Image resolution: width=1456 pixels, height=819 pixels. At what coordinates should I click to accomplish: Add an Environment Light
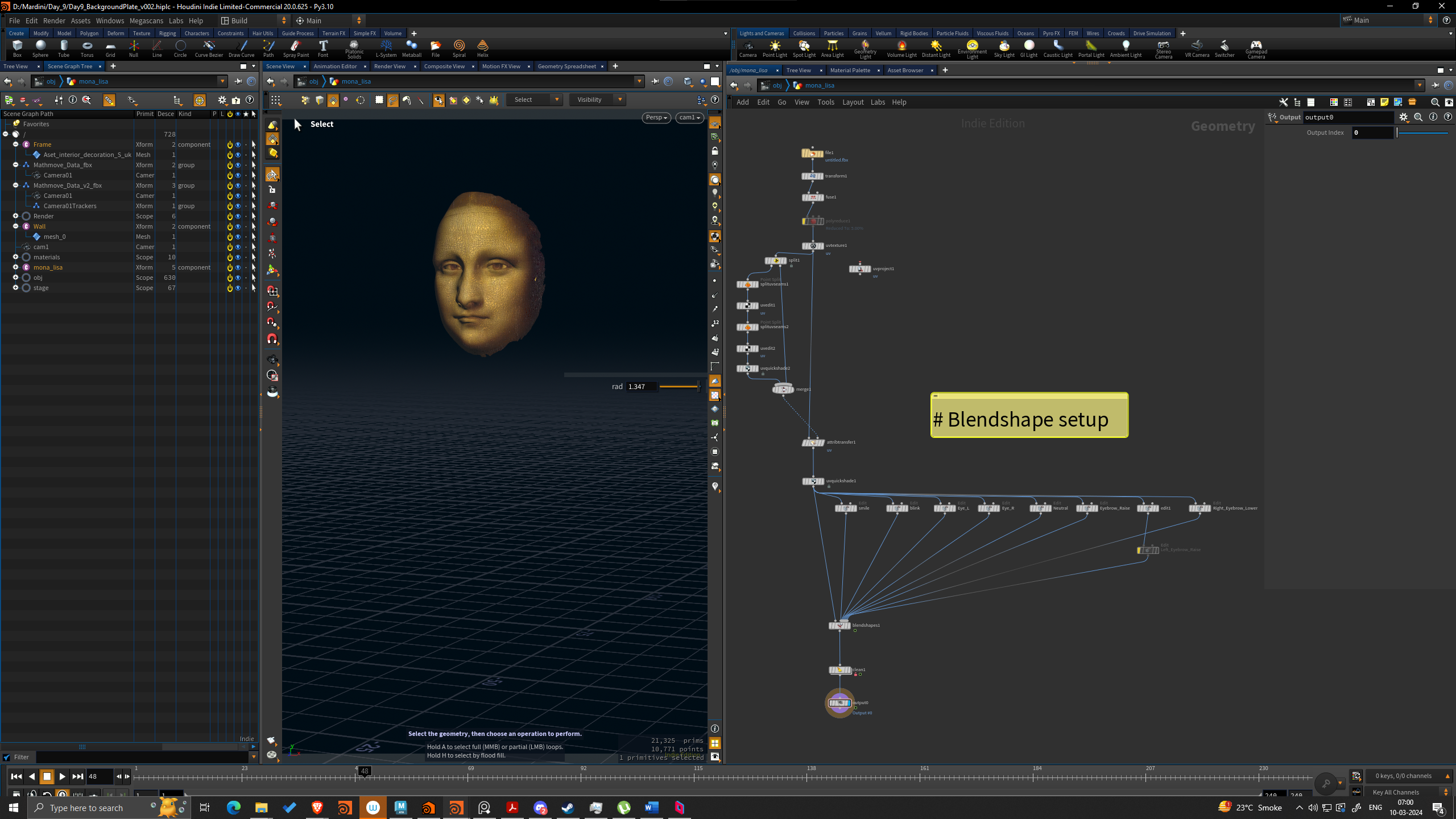click(x=972, y=49)
